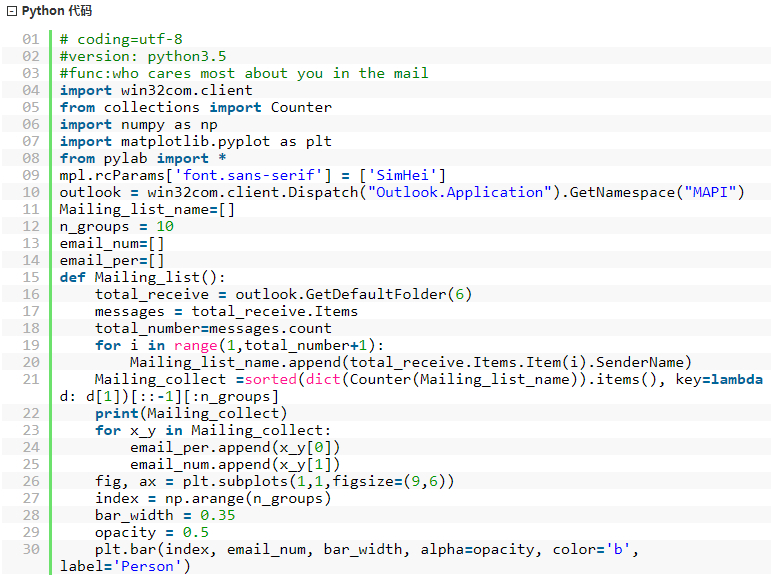Viewport: 771px width, 575px height.
Task: Click 'bar_width = 0.35' line
Action: (x=165, y=515)
